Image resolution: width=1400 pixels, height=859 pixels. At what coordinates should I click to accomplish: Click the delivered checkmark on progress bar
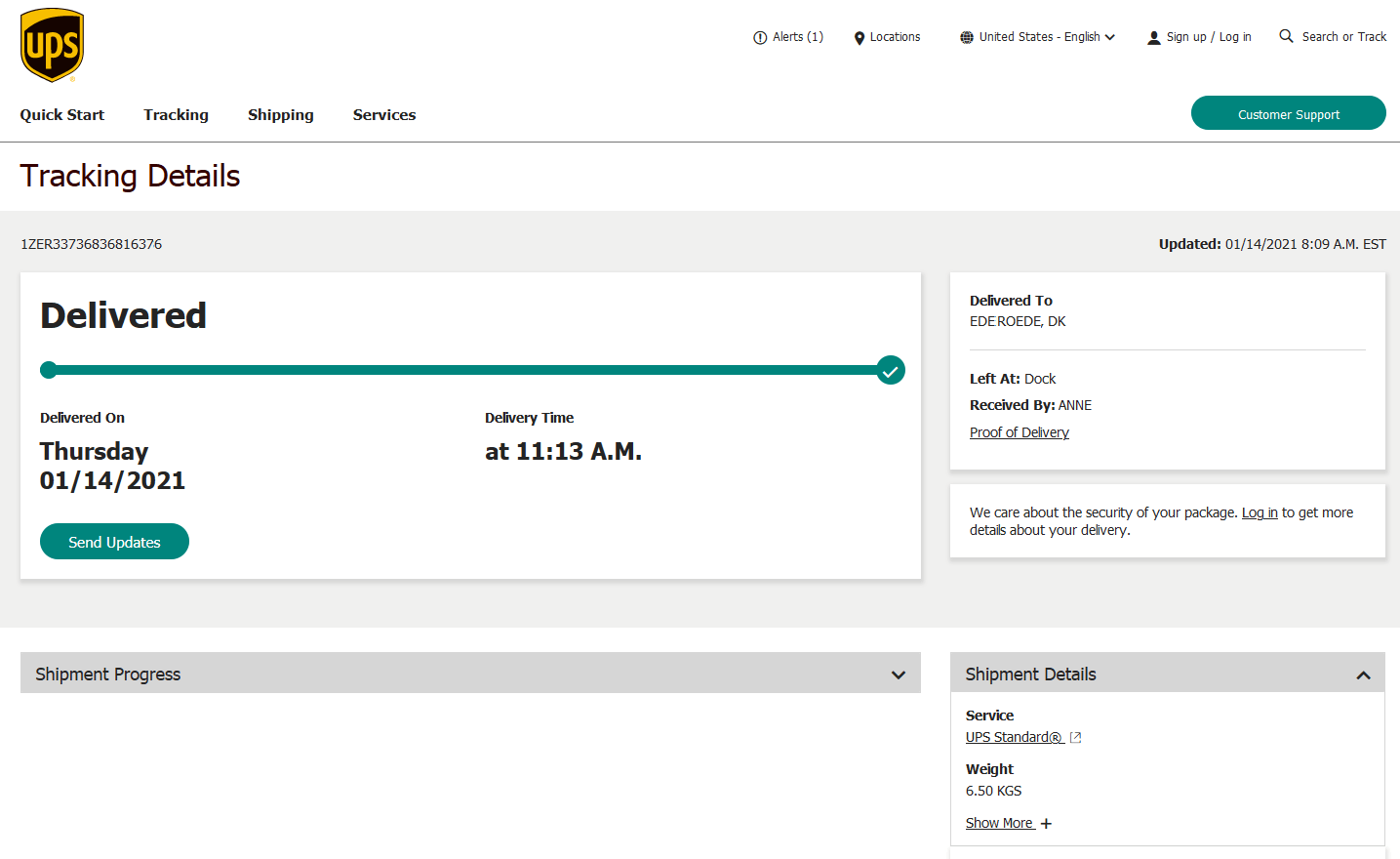coord(891,370)
